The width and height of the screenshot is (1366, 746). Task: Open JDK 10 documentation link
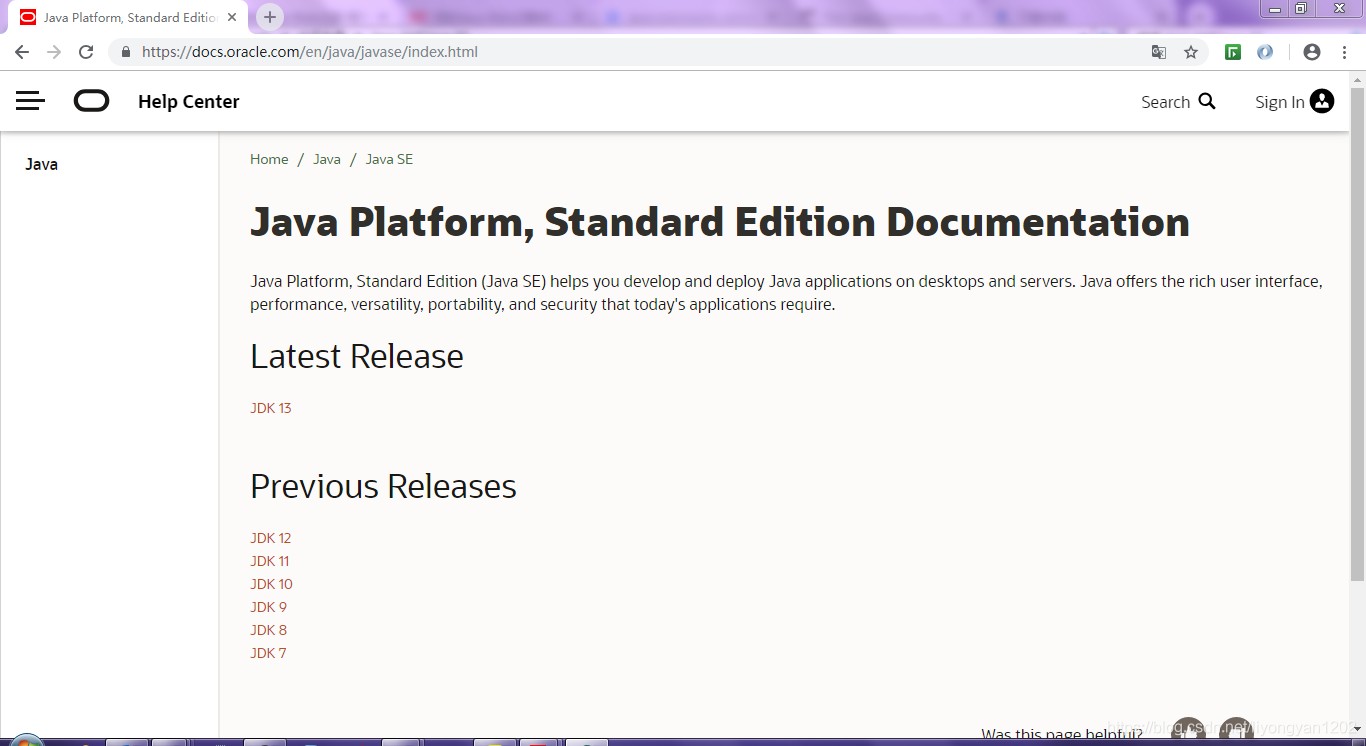click(272, 584)
